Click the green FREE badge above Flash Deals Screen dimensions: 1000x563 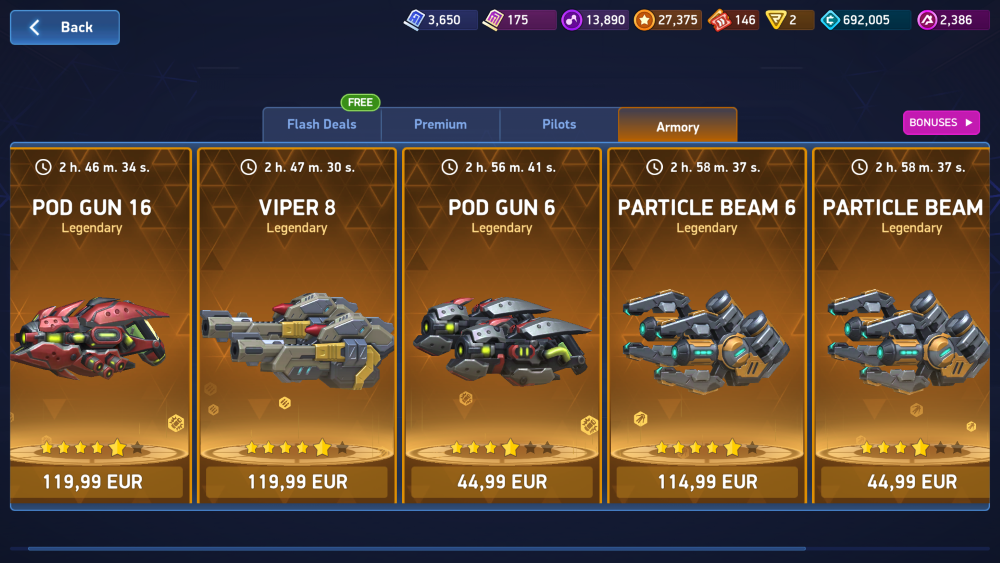pos(360,102)
